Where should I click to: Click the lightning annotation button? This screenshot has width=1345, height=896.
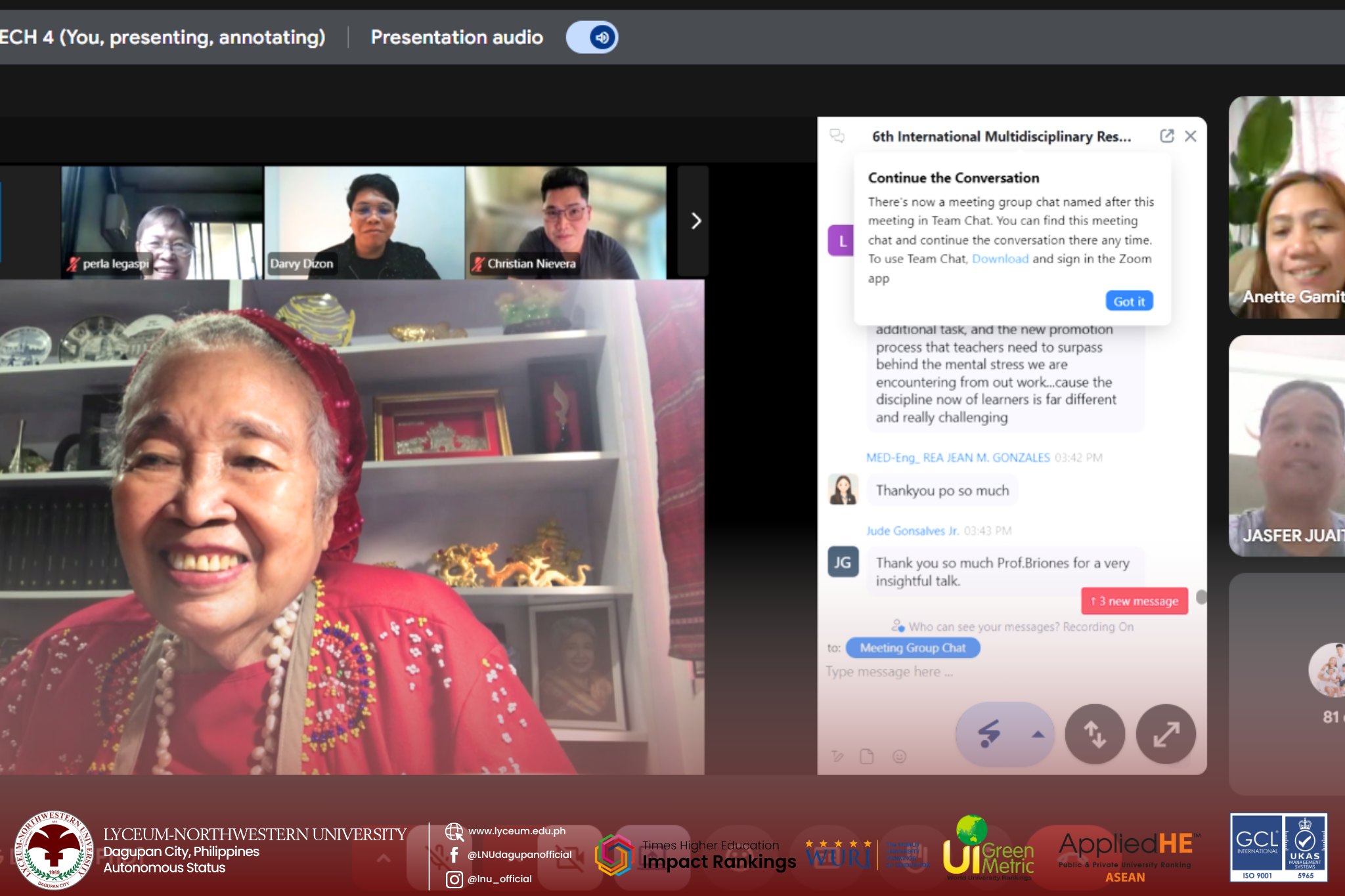click(x=990, y=734)
